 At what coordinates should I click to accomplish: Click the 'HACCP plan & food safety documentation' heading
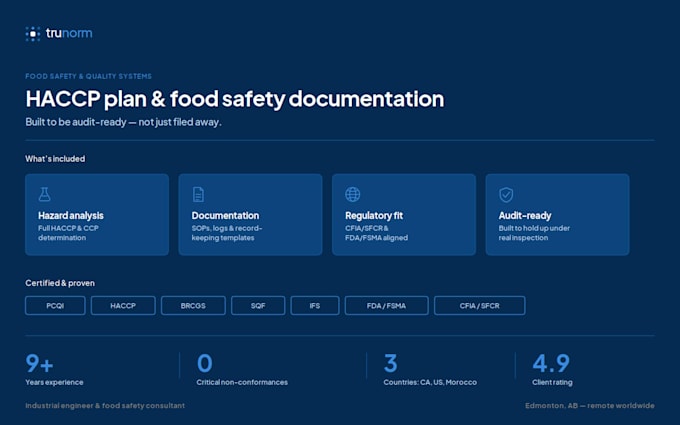tap(235, 99)
